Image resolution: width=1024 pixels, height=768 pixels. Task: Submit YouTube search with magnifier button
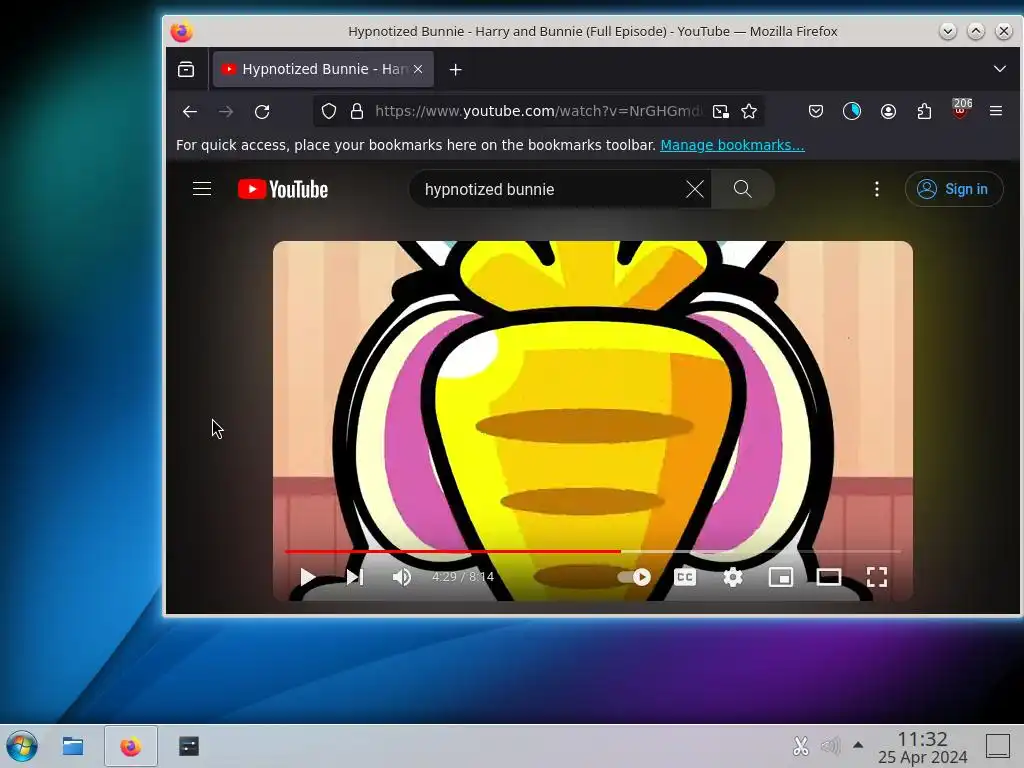click(x=743, y=189)
